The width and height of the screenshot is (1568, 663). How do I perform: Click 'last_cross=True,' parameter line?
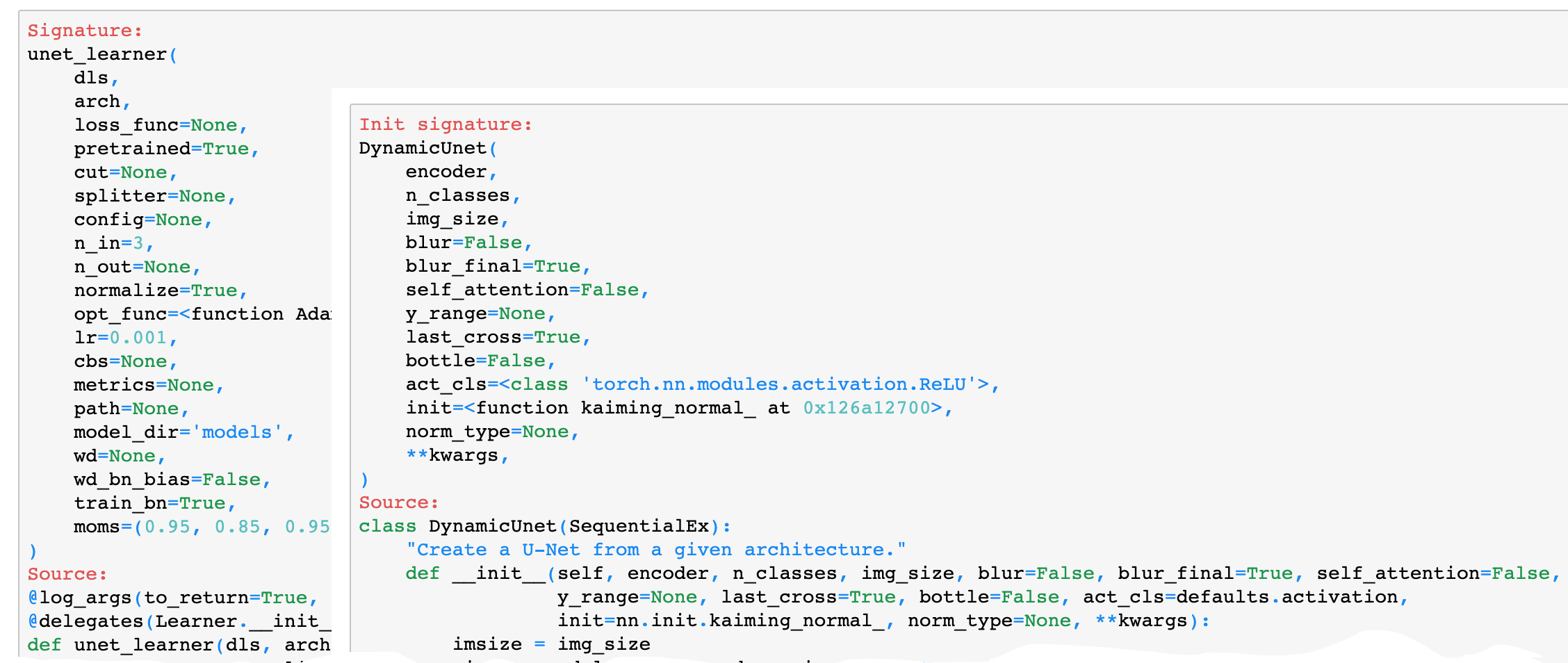click(498, 337)
